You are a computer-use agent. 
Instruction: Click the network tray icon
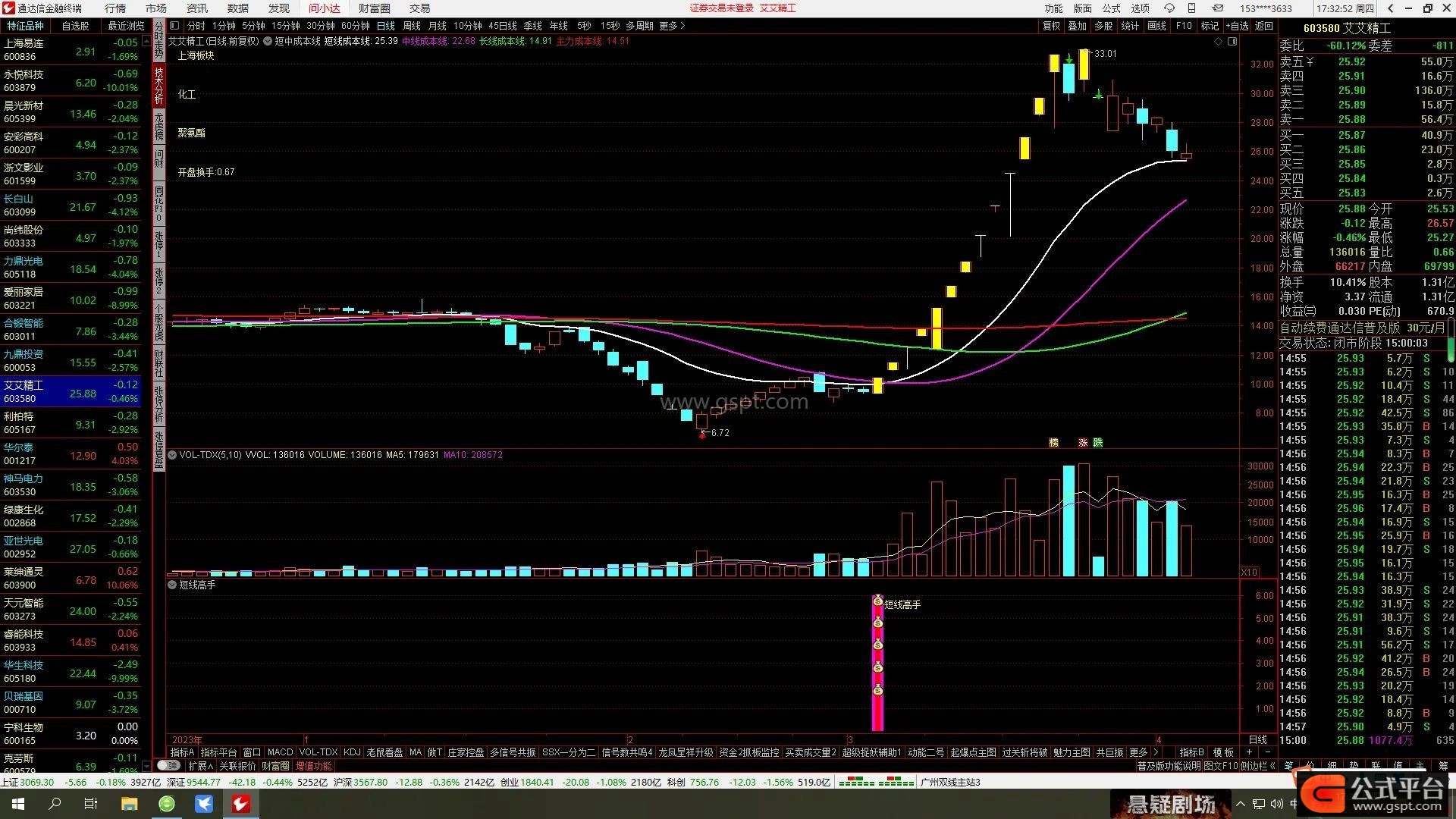pos(1259,804)
